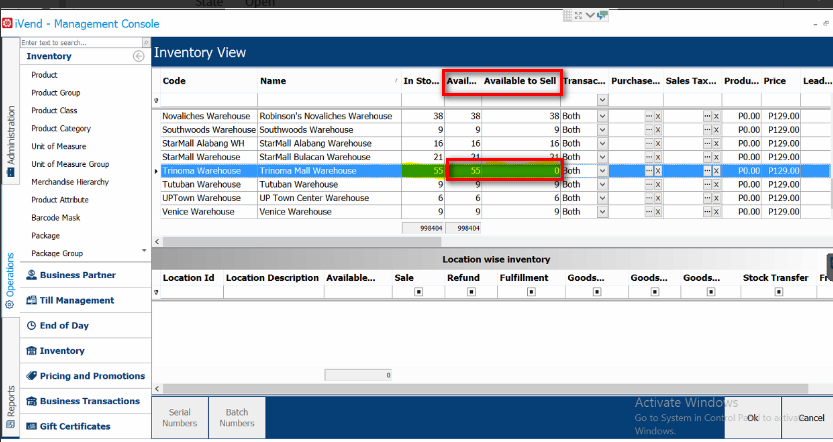833x442 pixels.
Task: Click horizontal scrollbar thumb under inventory grid
Action: [x=302, y=242]
